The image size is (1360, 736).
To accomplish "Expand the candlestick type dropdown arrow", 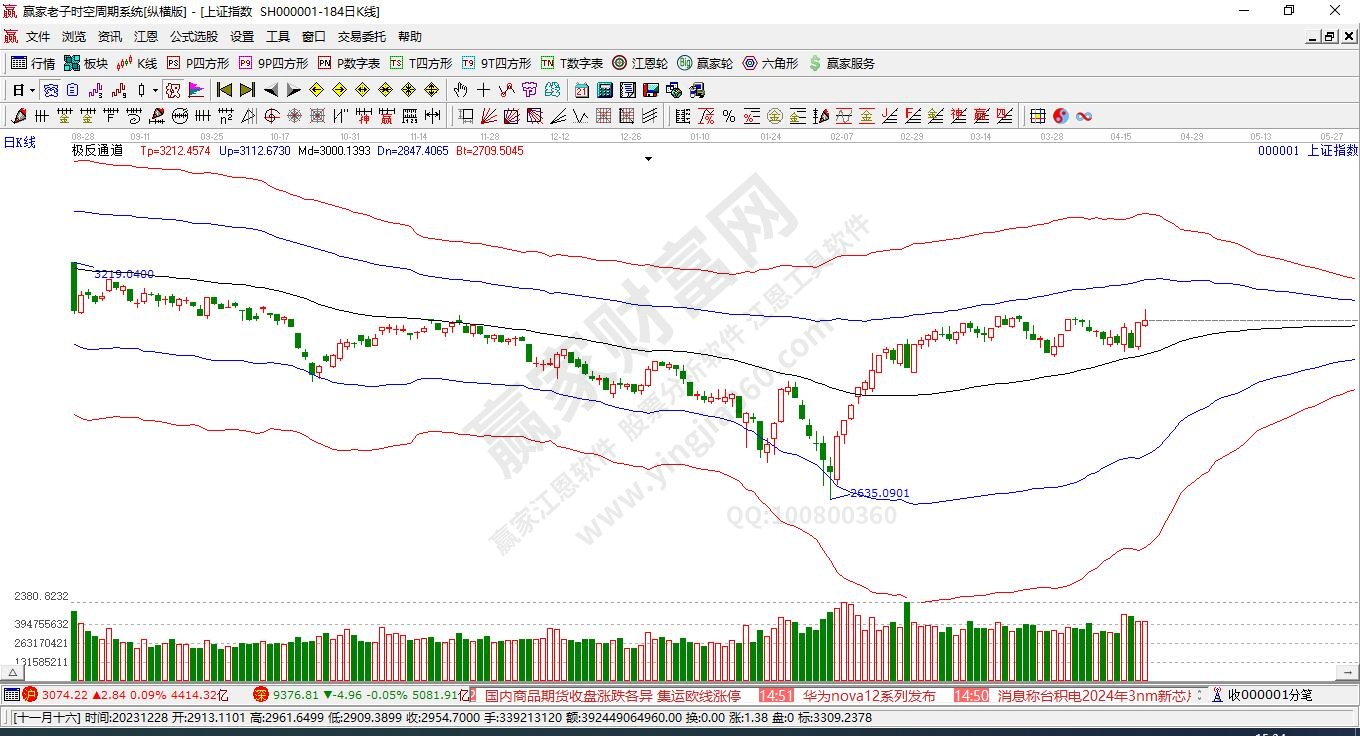I will (x=155, y=90).
